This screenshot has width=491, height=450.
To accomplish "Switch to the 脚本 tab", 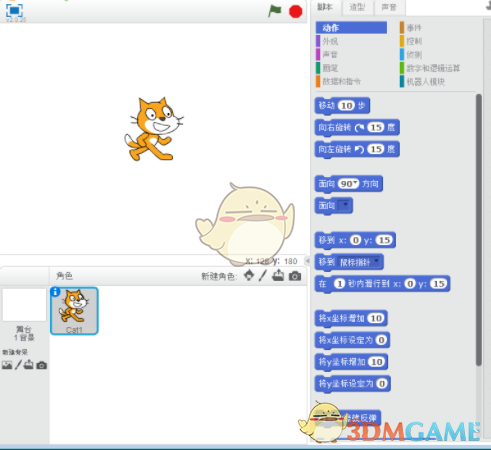I will click(325, 7).
